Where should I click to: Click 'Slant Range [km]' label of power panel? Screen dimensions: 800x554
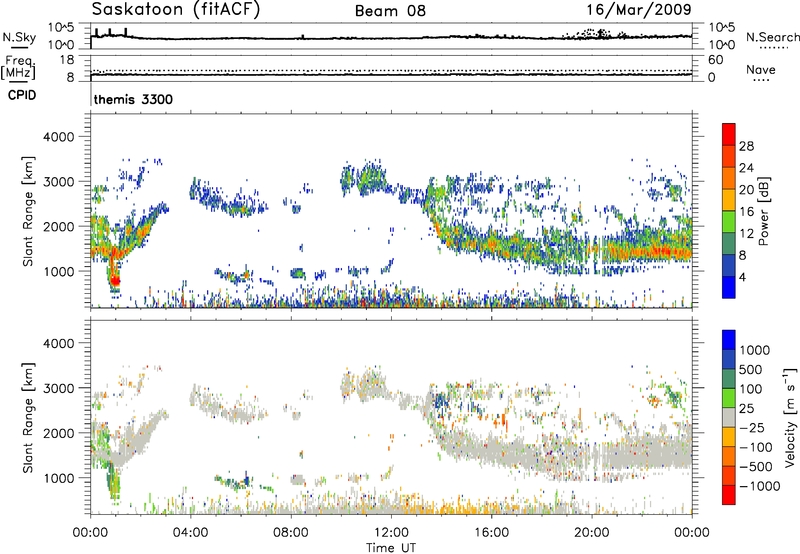(28, 211)
